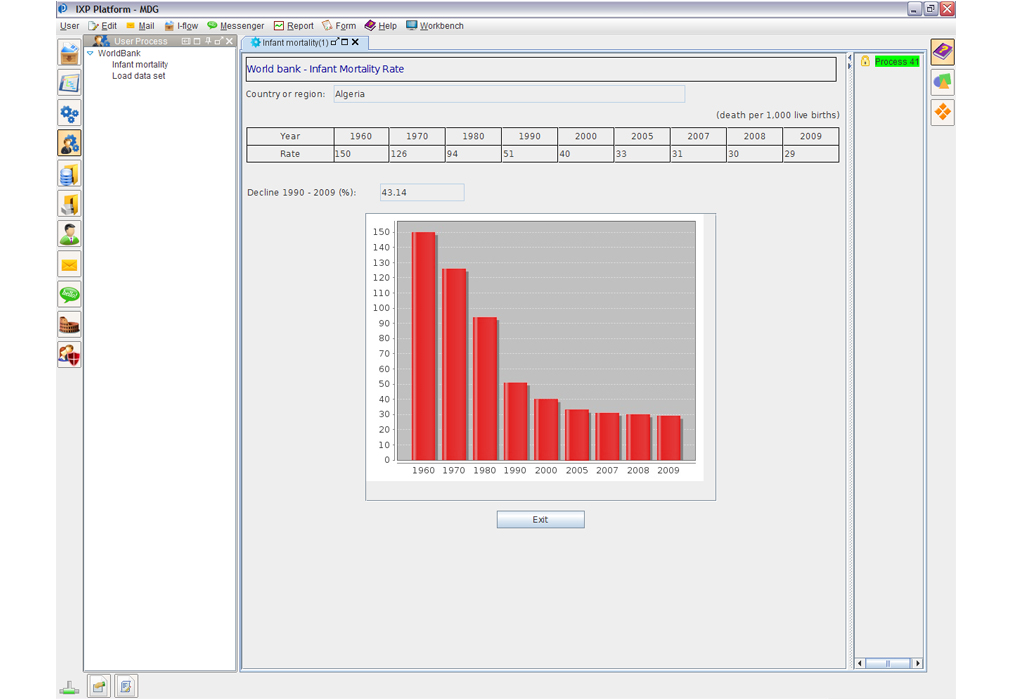Click the bottom toolbar document icon
1015x700 pixels.
click(126, 686)
